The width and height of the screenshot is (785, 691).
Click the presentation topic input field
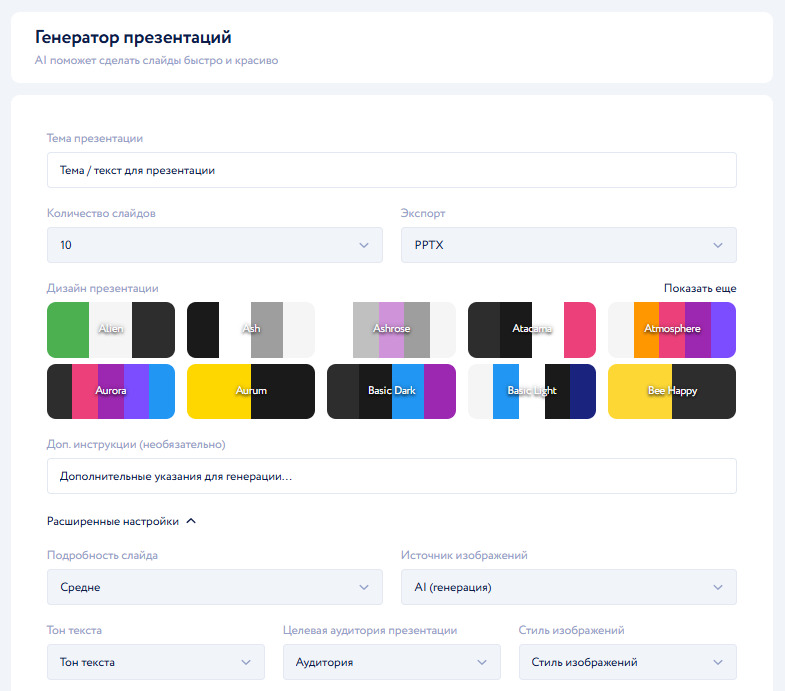[x=391, y=170]
